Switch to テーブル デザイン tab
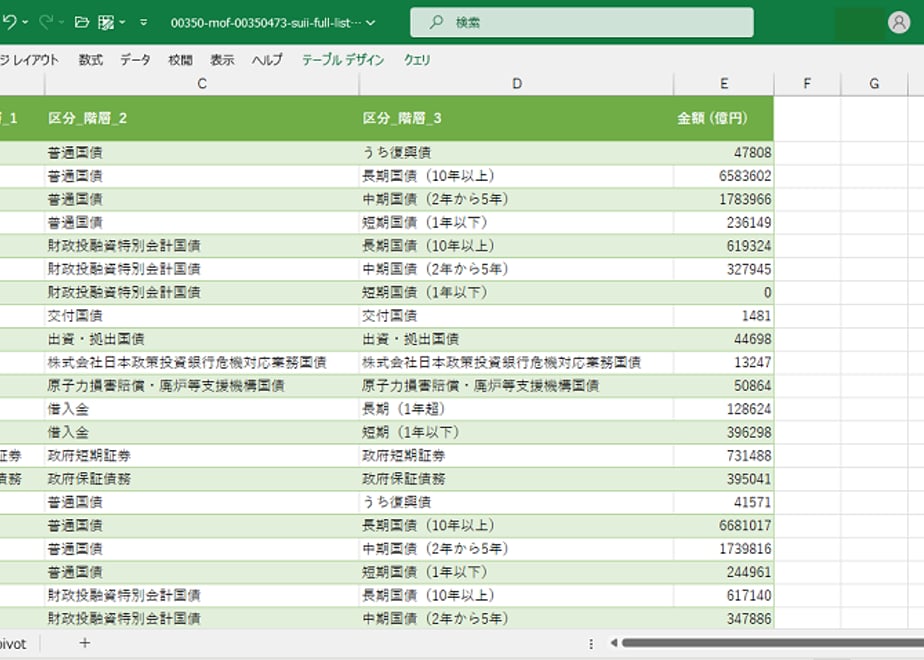This screenshot has height=660, width=924. 343,60
